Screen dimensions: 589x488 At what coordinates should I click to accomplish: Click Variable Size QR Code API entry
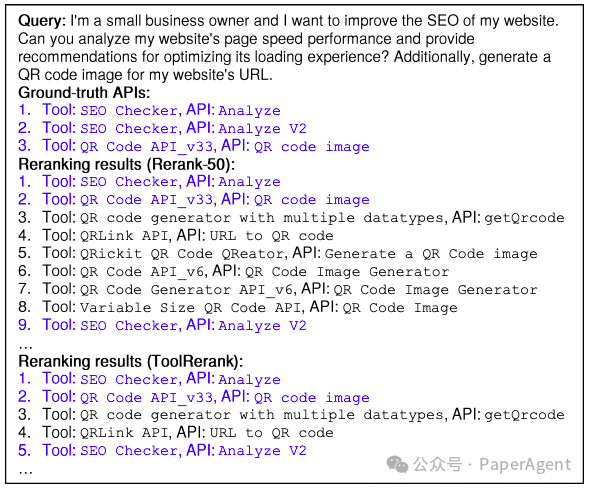click(x=238, y=307)
